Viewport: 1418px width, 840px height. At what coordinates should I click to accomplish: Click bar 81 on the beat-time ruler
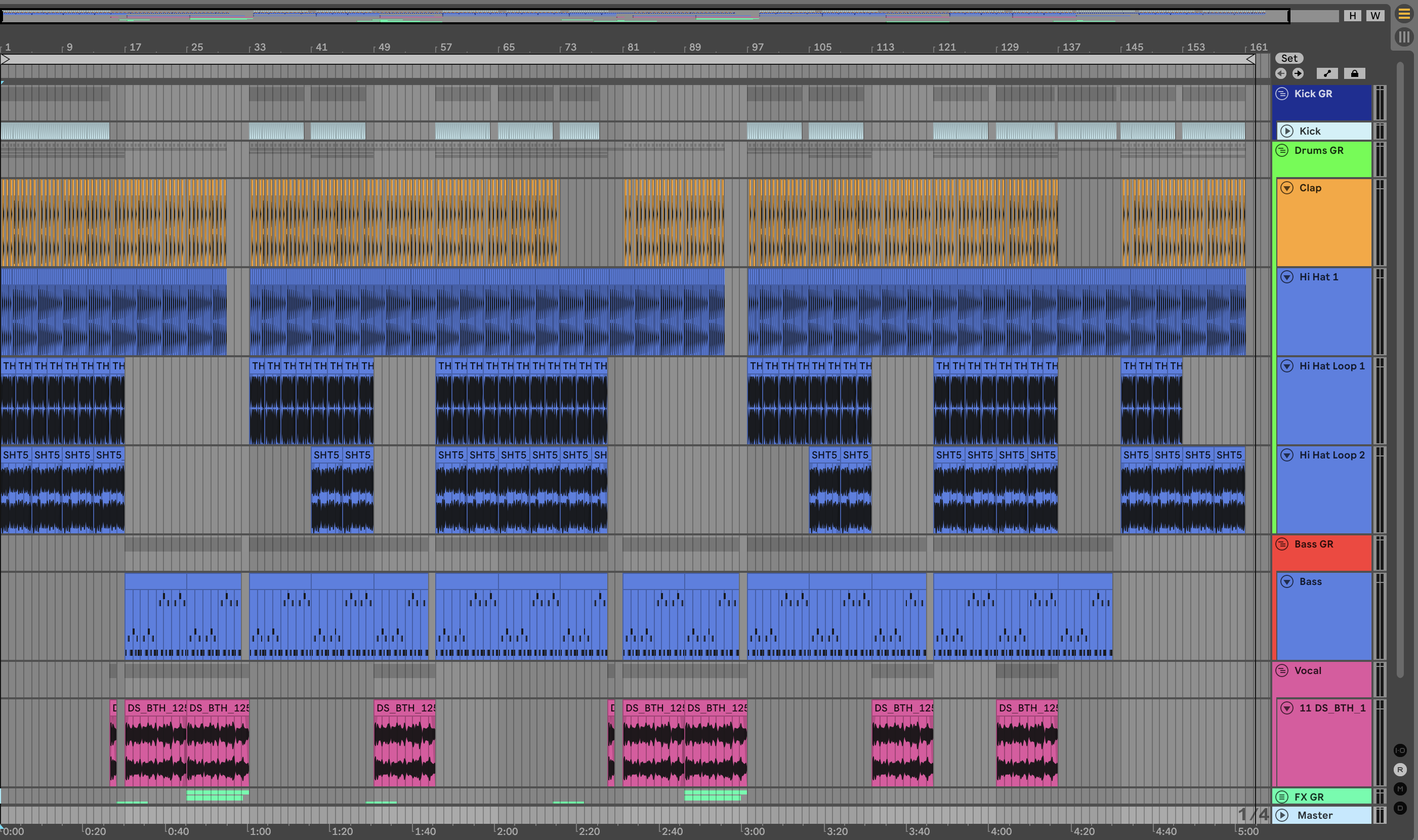click(633, 48)
